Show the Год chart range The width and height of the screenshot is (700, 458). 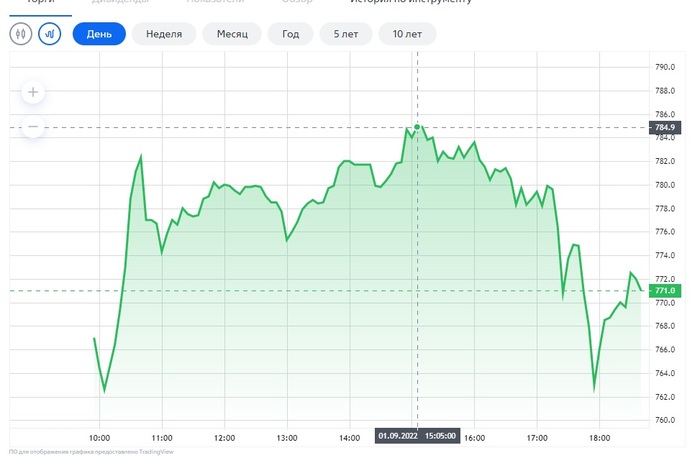click(290, 34)
